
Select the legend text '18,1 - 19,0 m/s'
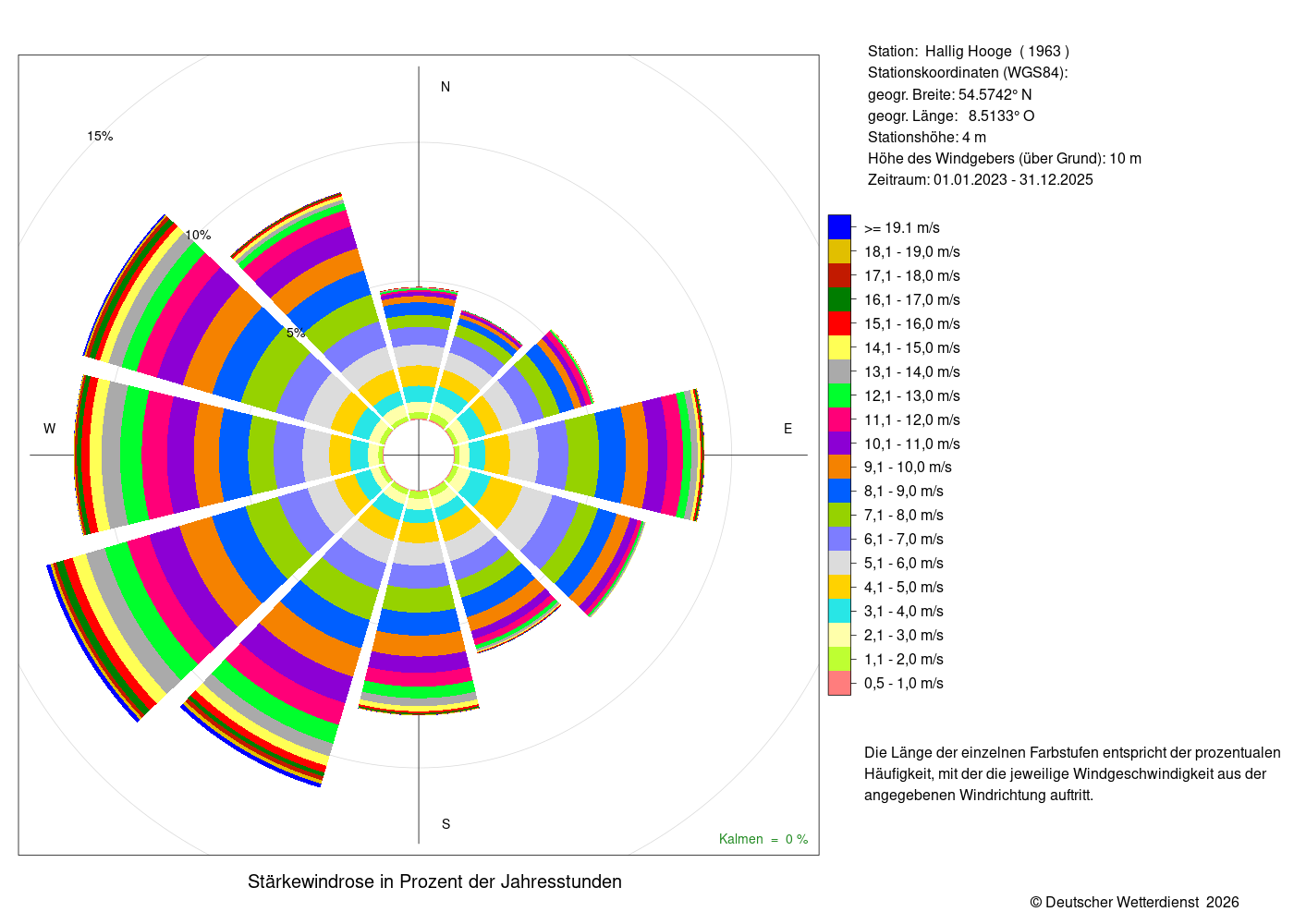912,252
